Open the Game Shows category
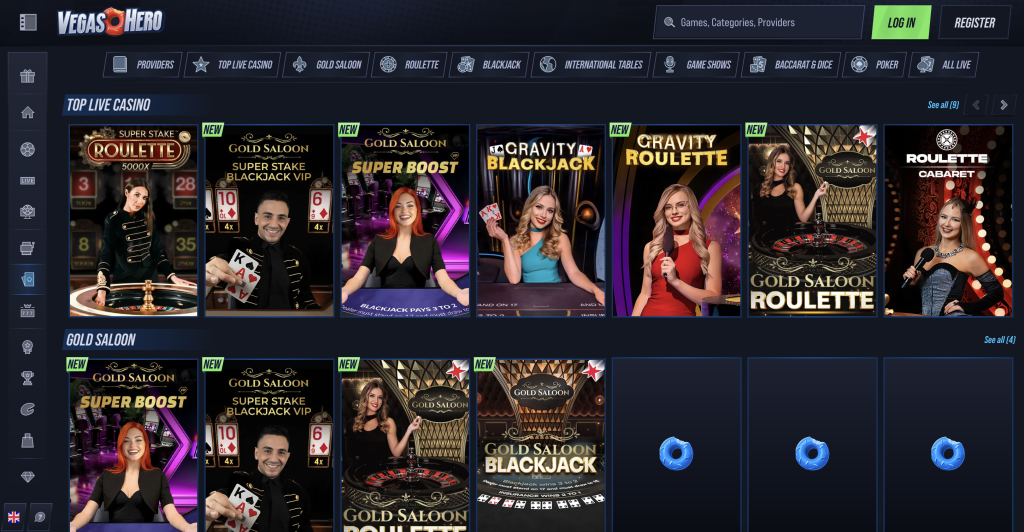The image size is (1024, 532). pyautogui.click(x=696, y=65)
